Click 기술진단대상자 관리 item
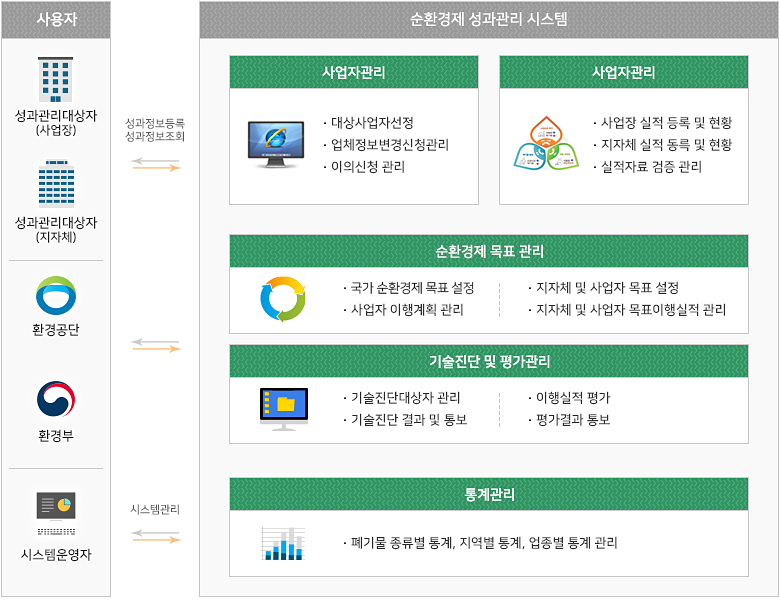 (x=405, y=398)
